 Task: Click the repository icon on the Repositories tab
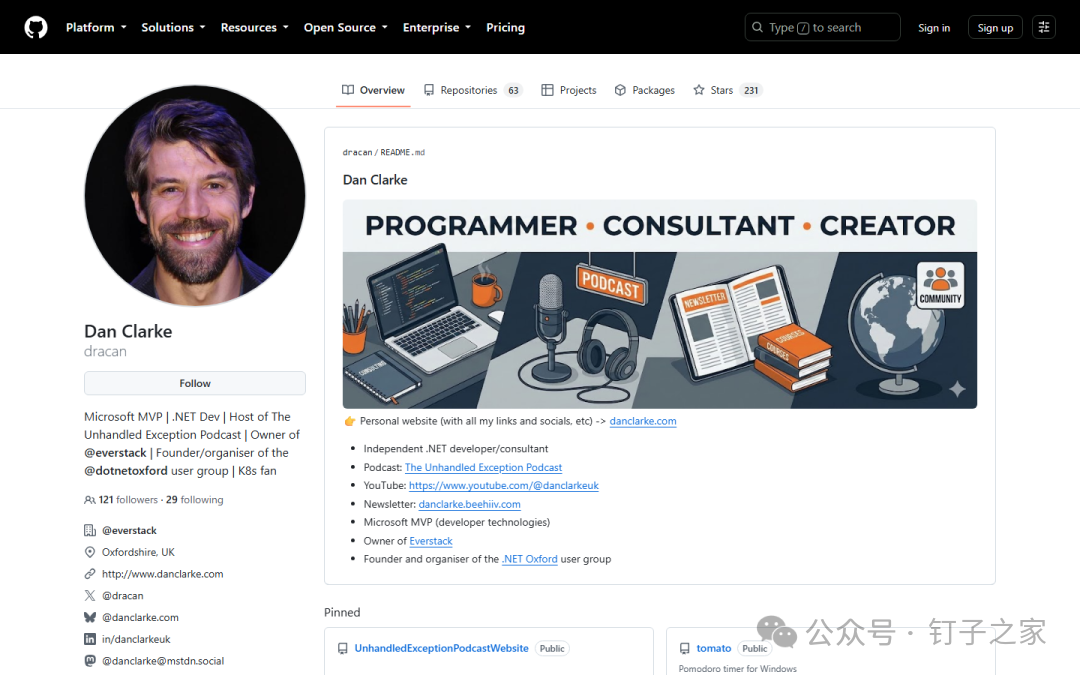point(429,90)
